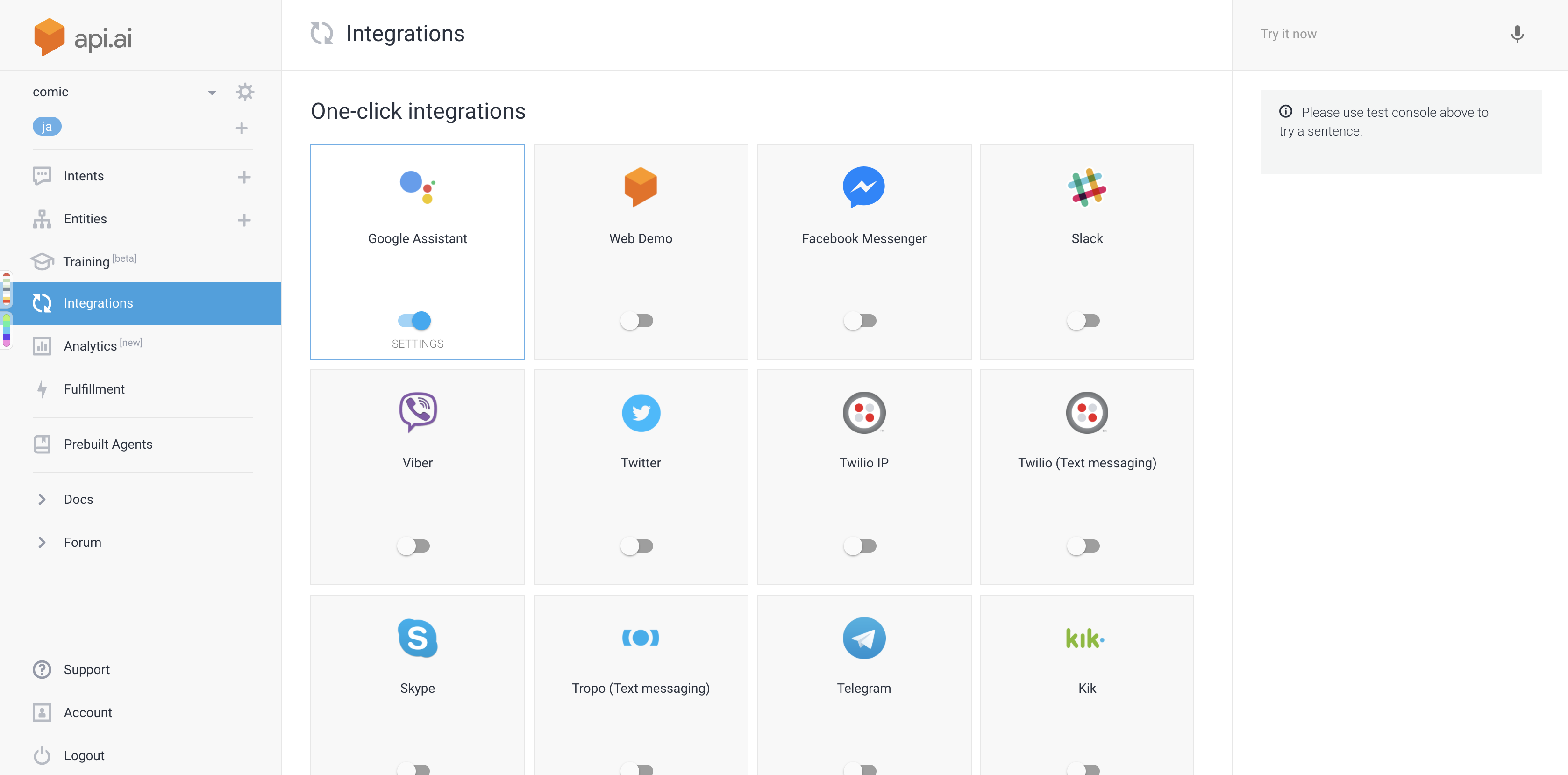Open Analytics new page
The image size is (1568, 775).
tap(103, 345)
